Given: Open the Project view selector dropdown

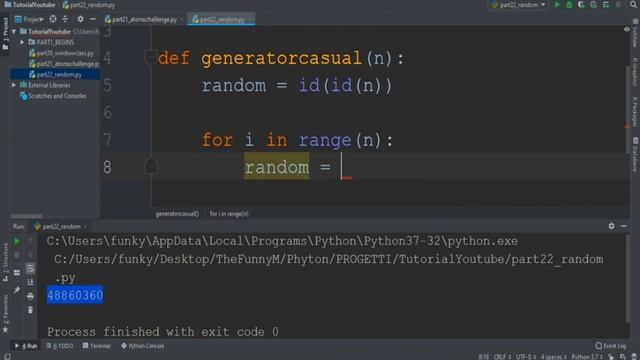Looking at the screenshot, I should (x=29, y=19).
